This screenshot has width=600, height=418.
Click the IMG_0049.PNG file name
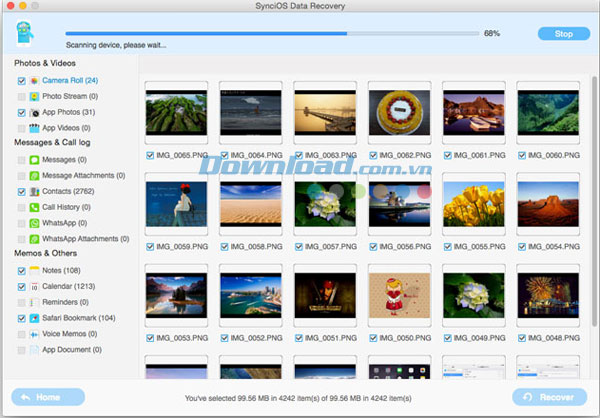click(479, 338)
